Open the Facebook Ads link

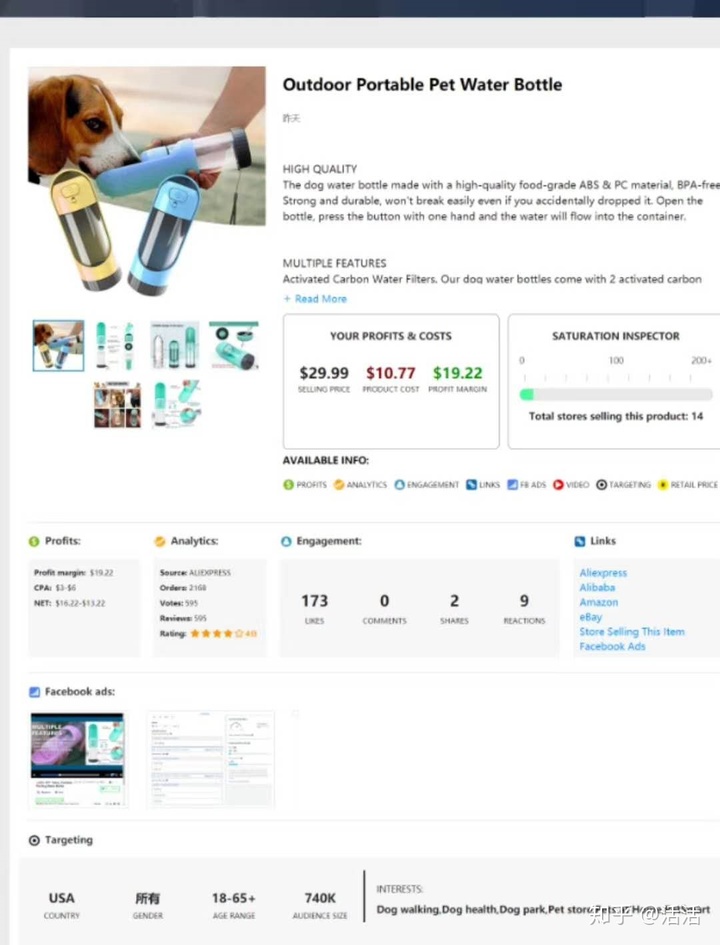coord(612,646)
